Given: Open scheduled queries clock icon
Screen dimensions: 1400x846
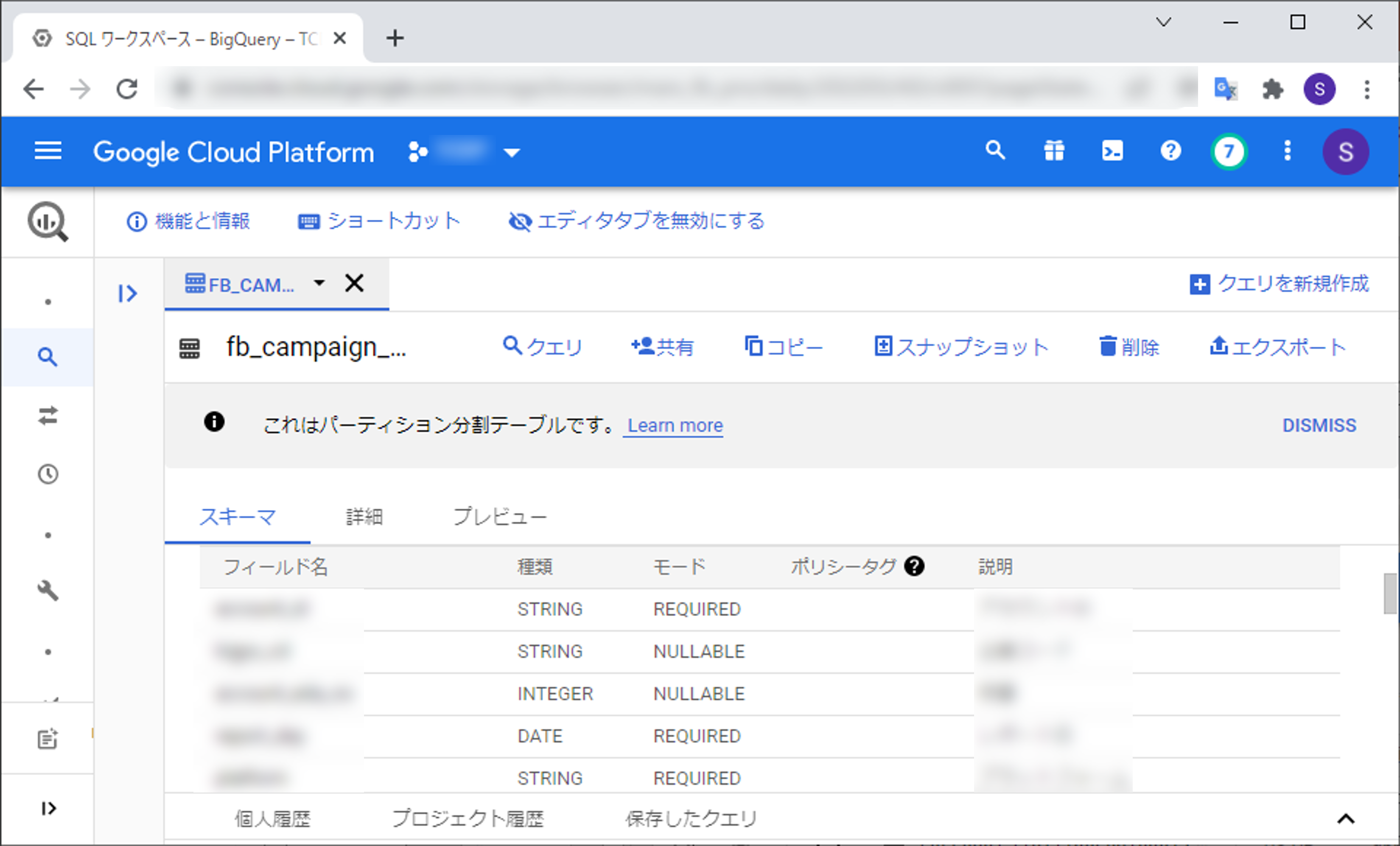Looking at the screenshot, I should pyautogui.click(x=48, y=474).
